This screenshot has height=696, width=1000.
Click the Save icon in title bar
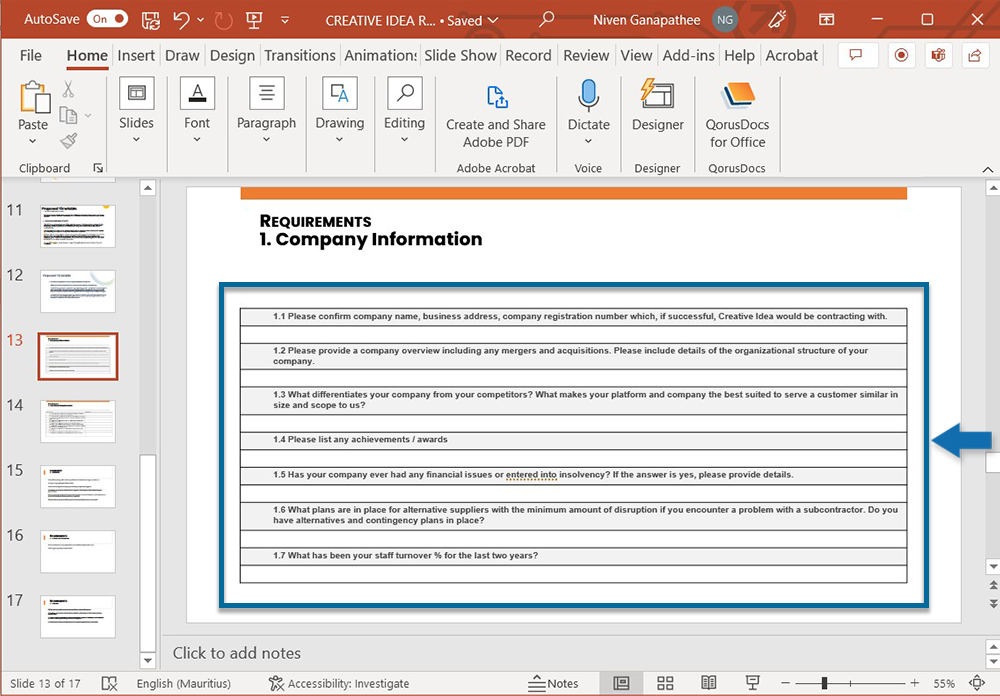[150, 19]
